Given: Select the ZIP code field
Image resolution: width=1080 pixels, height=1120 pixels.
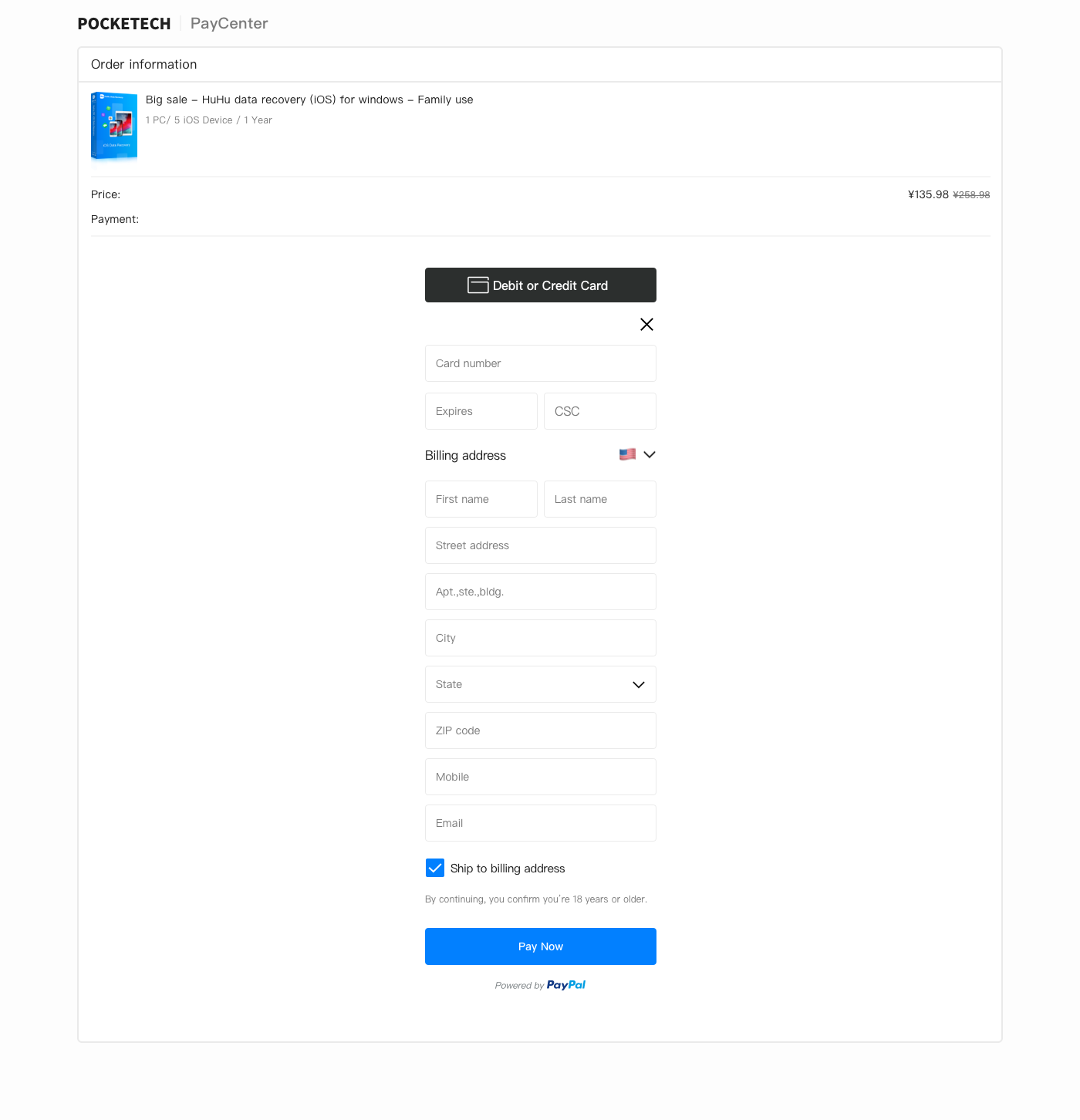Looking at the screenshot, I should (540, 730).
